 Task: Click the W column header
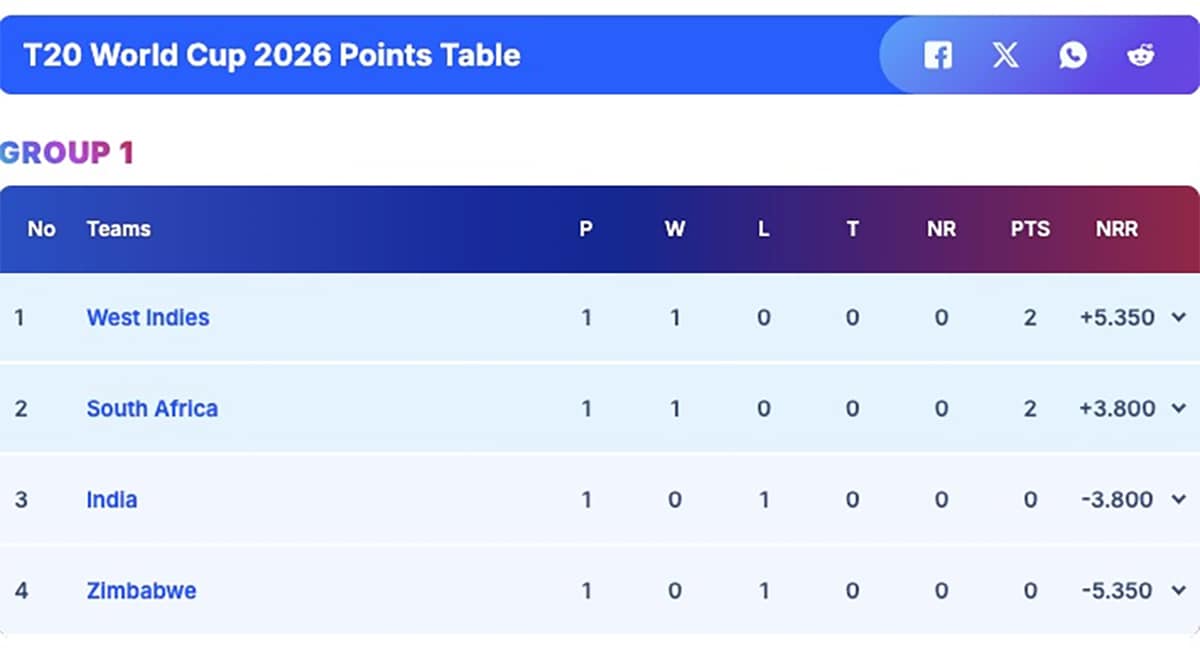point(675,229)
